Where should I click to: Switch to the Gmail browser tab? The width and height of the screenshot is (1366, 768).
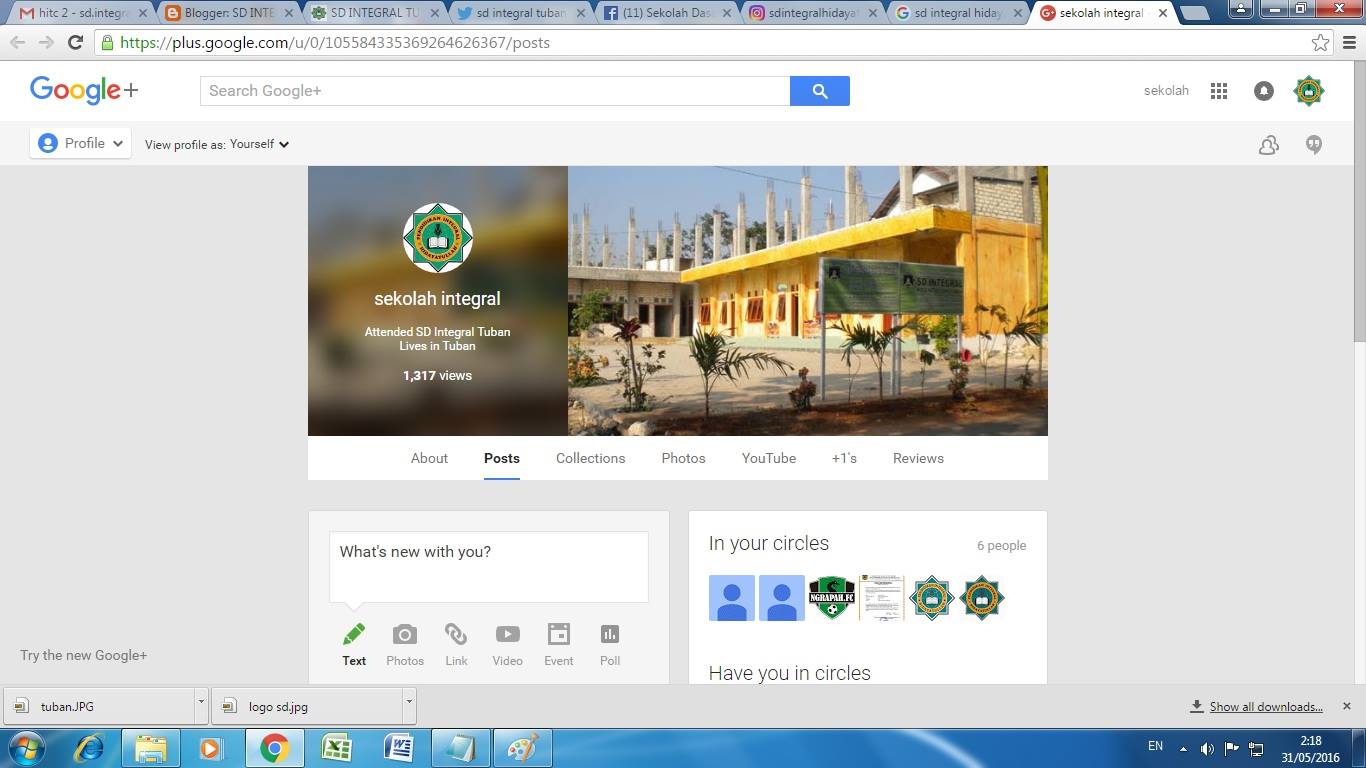[82, 13]
